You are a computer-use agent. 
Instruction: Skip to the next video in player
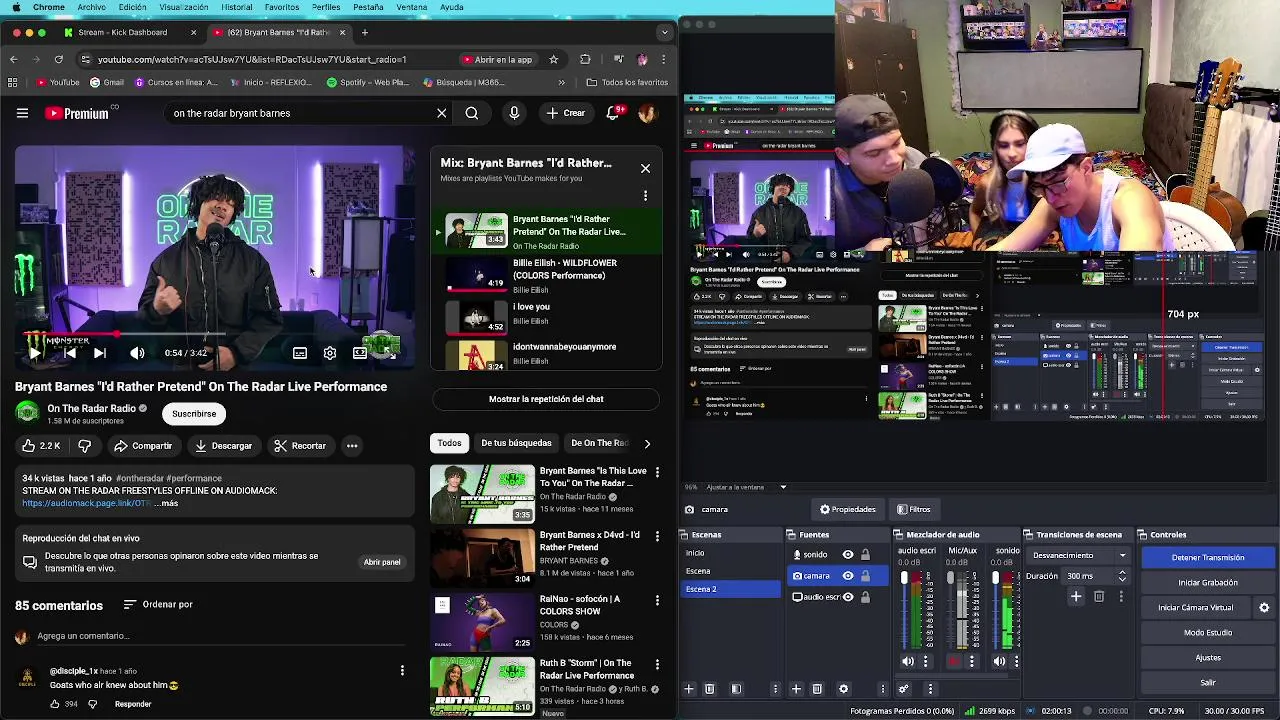[x=100, y=353]
